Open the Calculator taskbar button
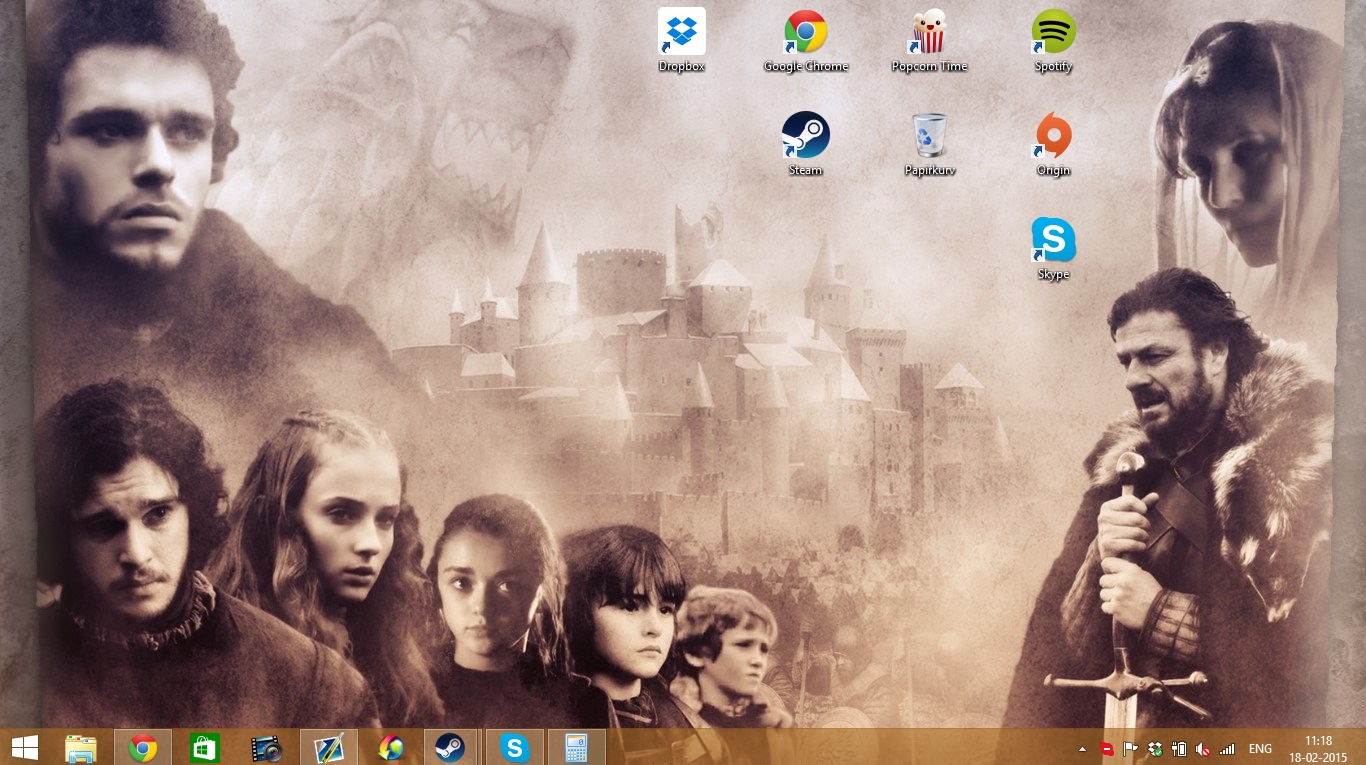This screenshot has height=765, width=1366. coord(577,747)
